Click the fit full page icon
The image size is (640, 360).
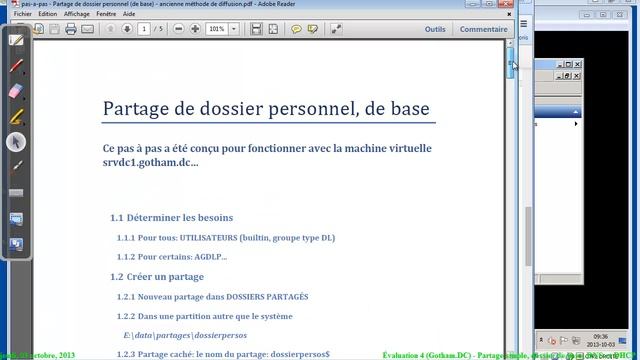pyautogui.click(x=273, y=29)
